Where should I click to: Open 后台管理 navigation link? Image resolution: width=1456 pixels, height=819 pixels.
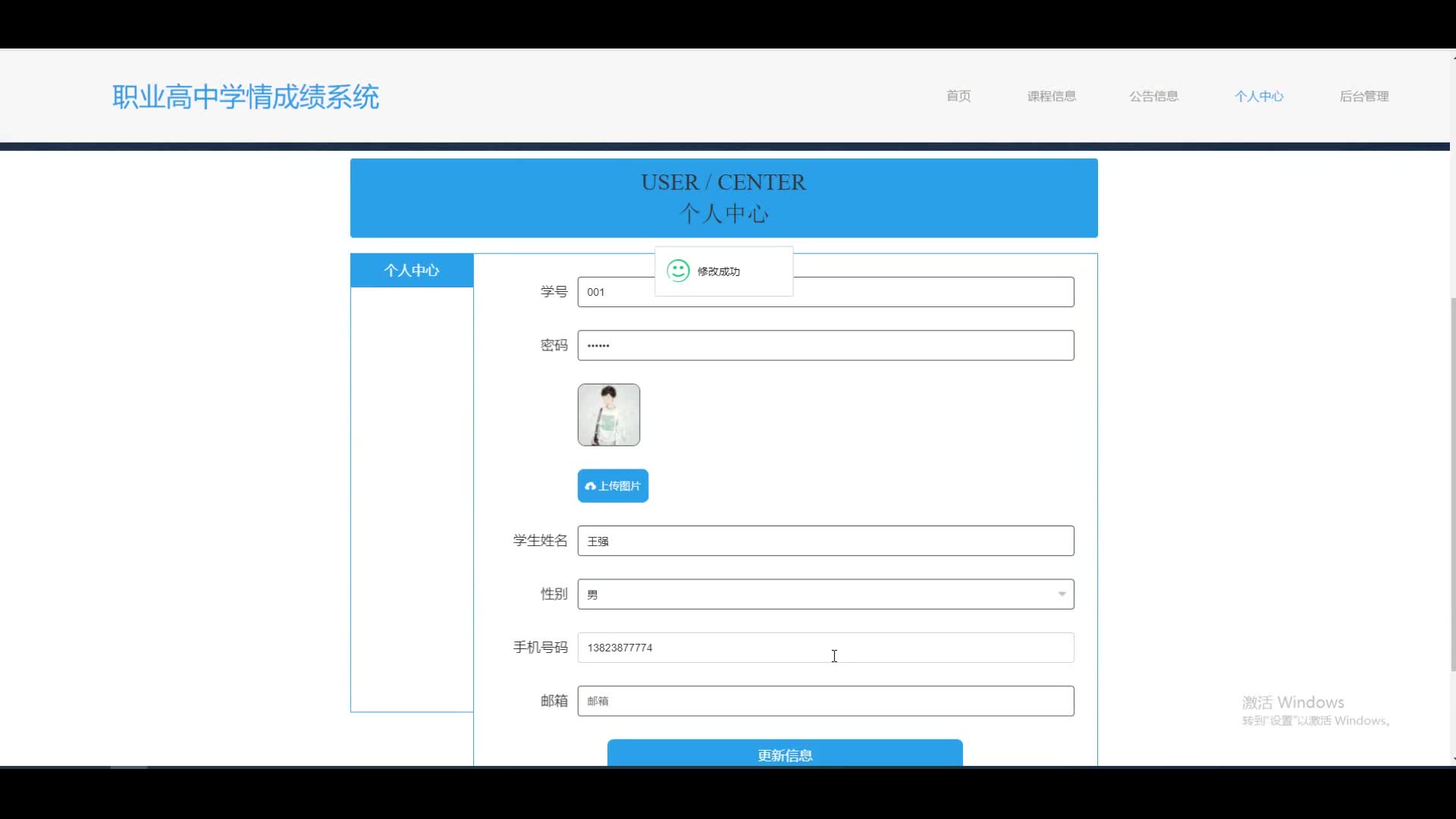1363,96
